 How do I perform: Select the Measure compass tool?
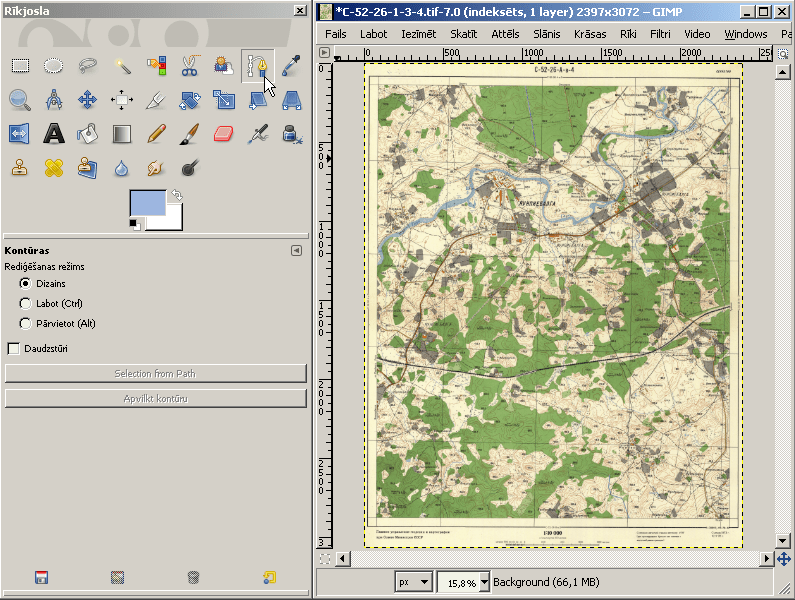[x=54, y=100]
